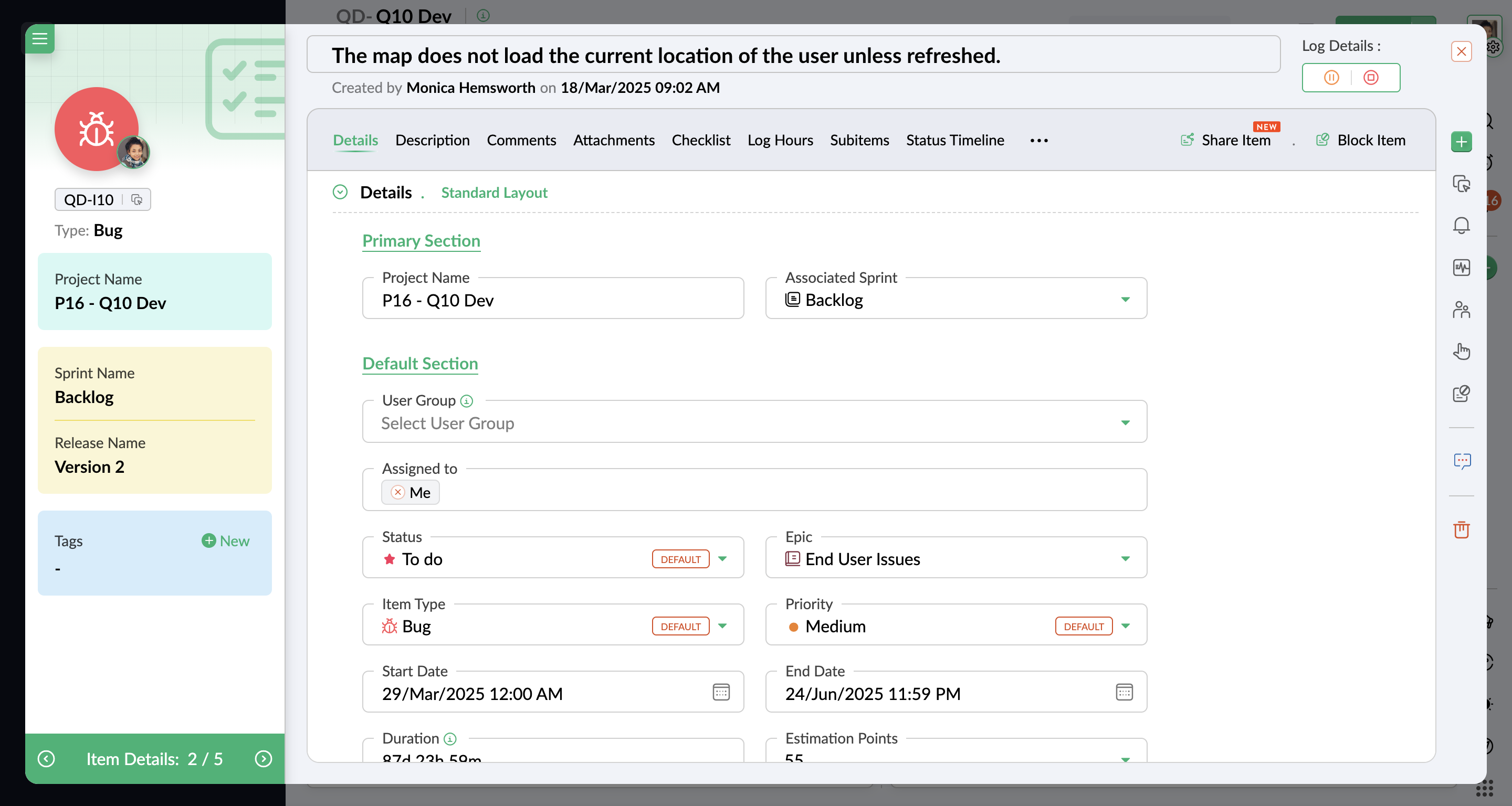Remove 'Me' from Assigned to field

tap(398, 492)
